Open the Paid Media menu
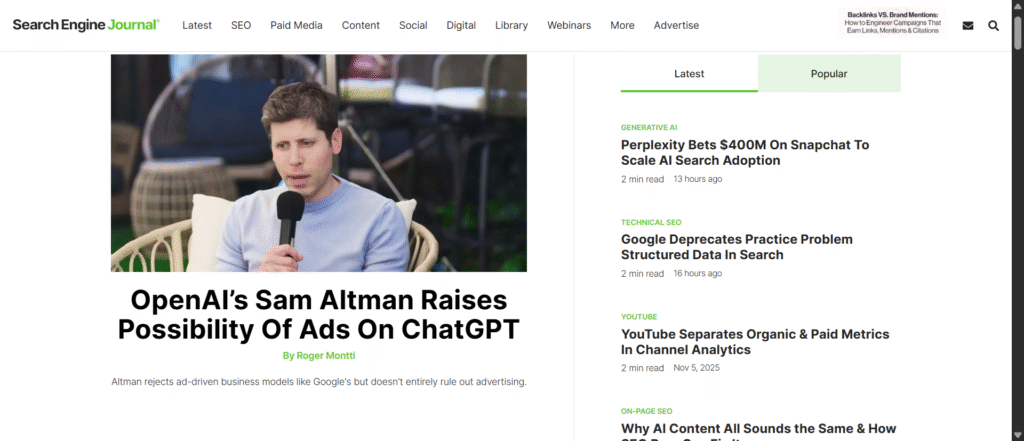This screenshot has height=441, width=1024. point(296,25)
